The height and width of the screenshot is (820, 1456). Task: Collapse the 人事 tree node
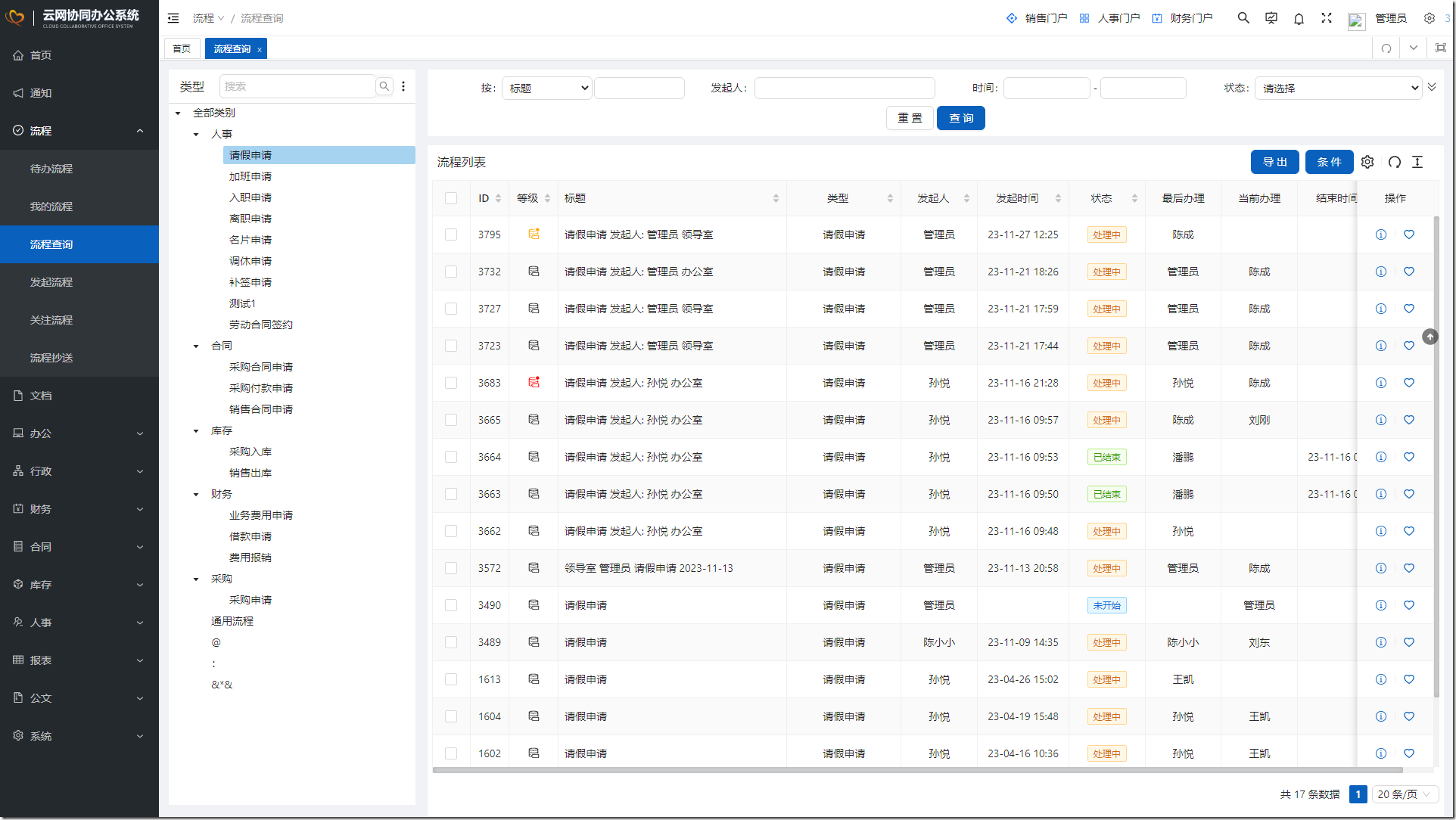tap(196, 135)
